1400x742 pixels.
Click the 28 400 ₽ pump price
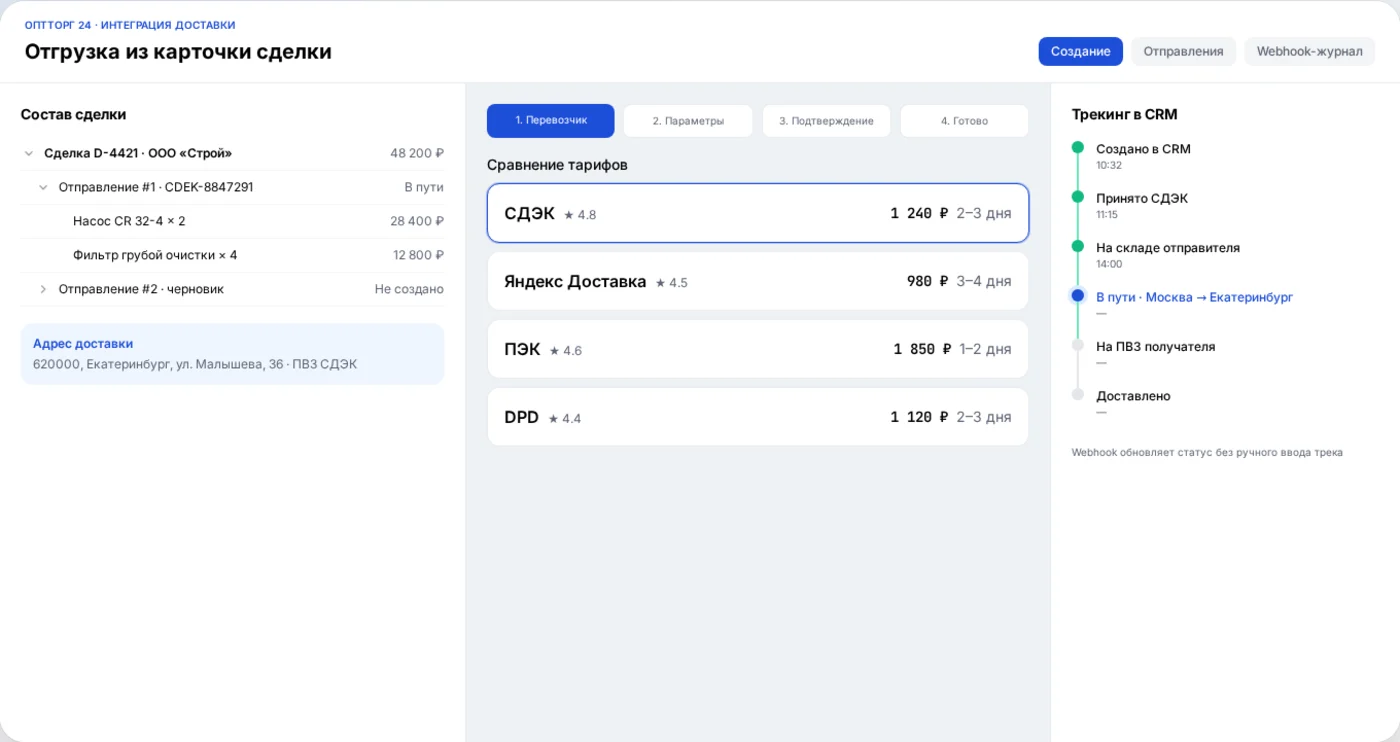[417, 222]
